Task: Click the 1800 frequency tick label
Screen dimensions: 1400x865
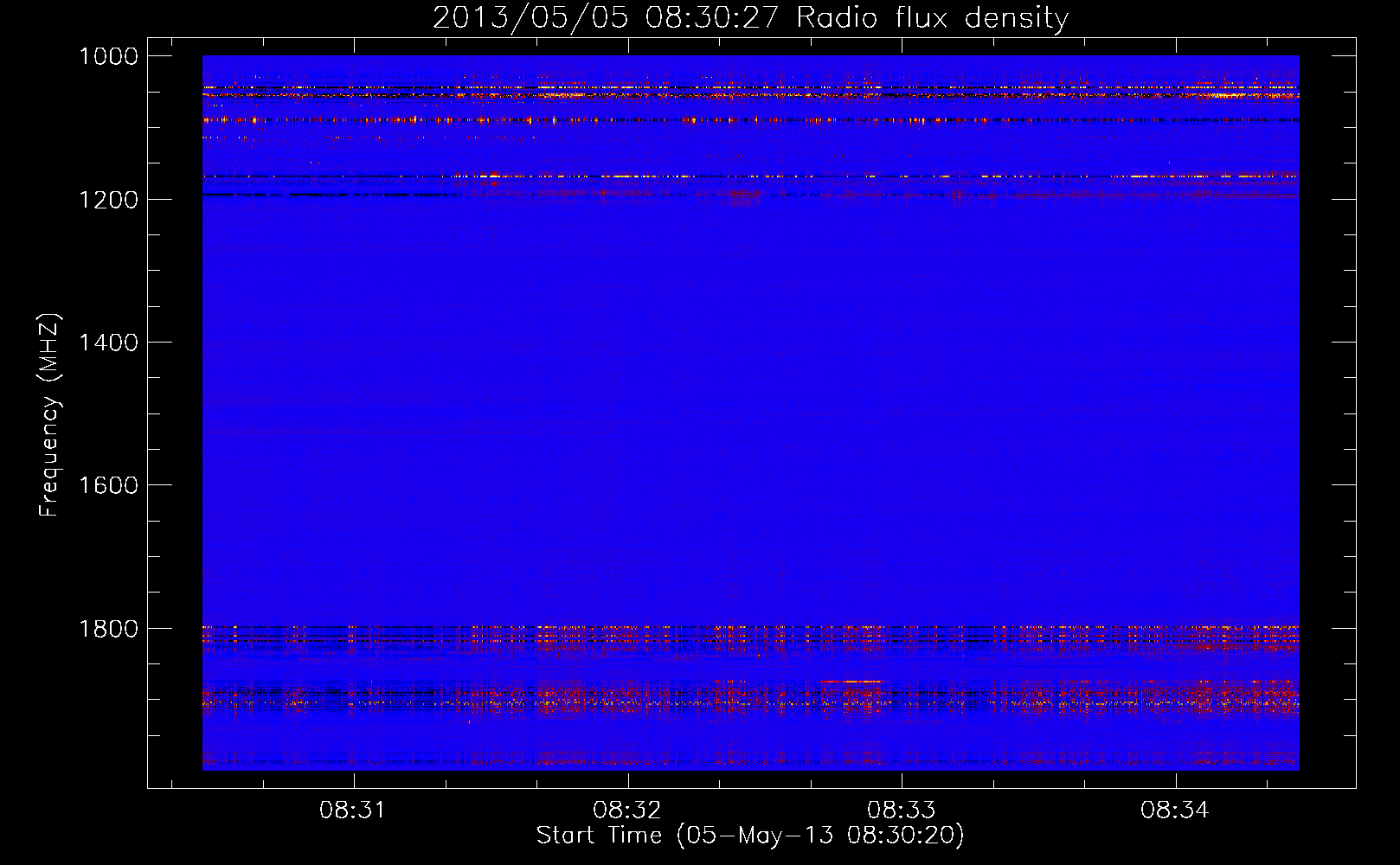Action: [108, 628]
